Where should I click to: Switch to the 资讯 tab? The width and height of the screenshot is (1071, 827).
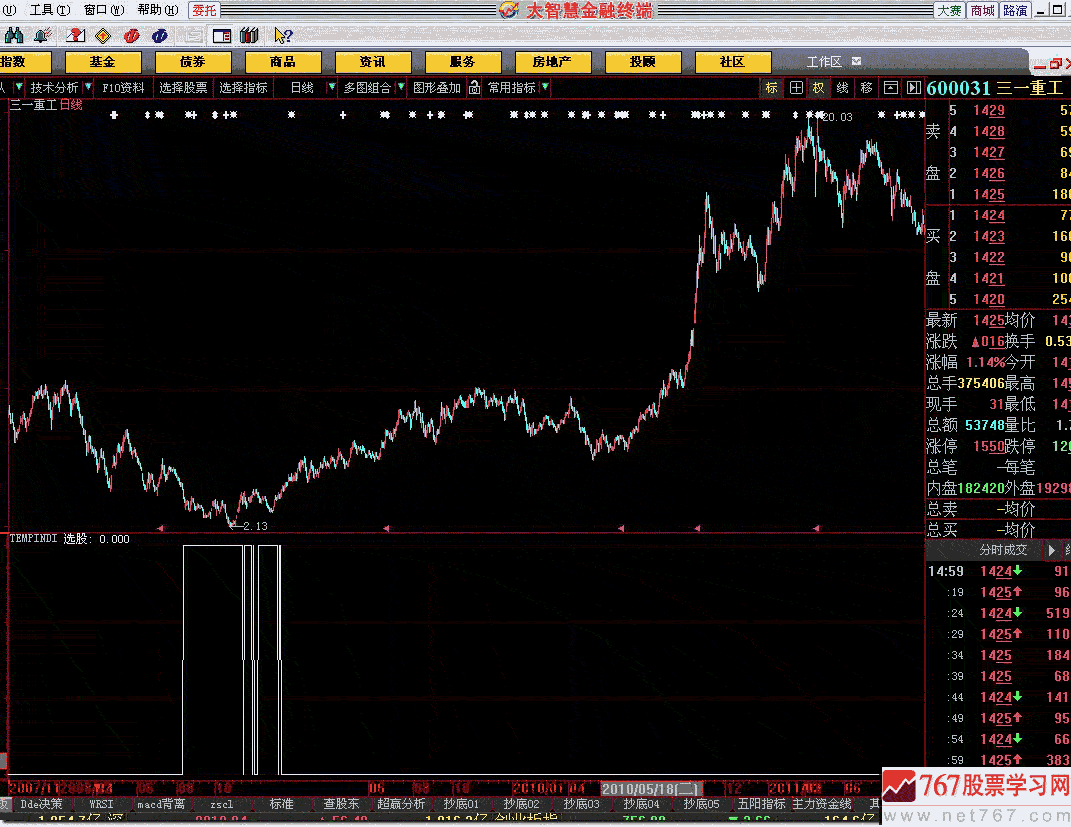pyautogui.click(x=373, y=62)
